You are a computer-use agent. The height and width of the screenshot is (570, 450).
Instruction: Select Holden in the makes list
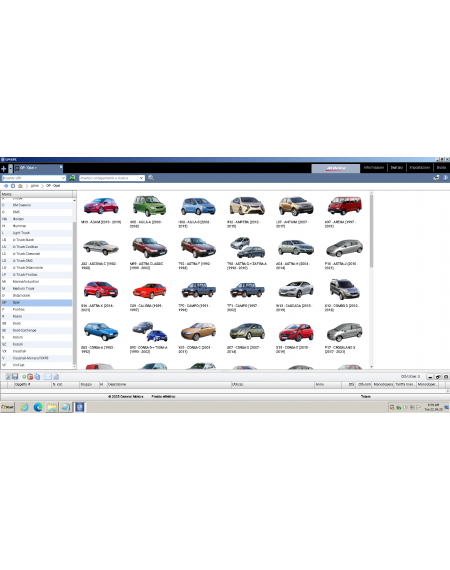click(36, 219)
